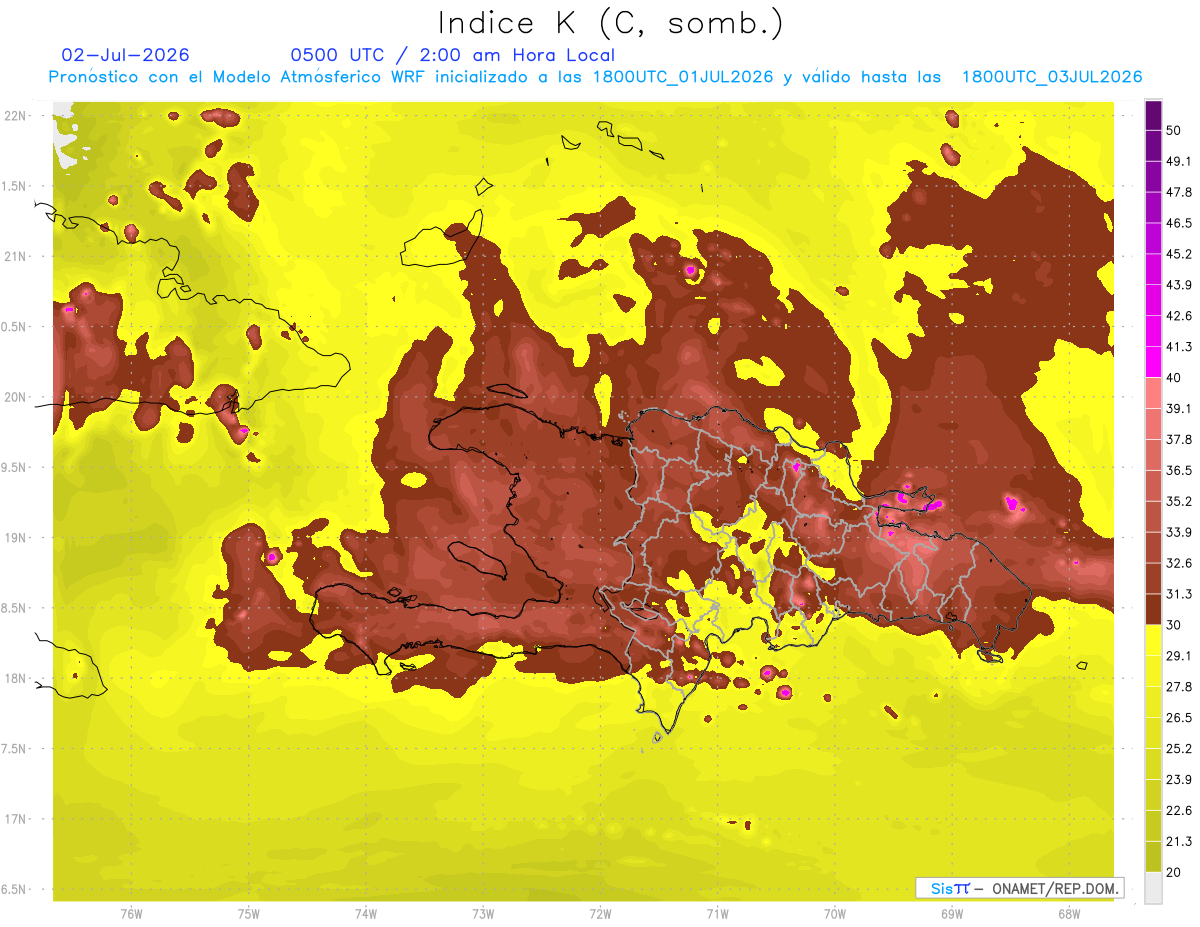Click the legend value "36.5"
The image size is (1200, 927).
pyautogui.click(x=1179, y=471)
